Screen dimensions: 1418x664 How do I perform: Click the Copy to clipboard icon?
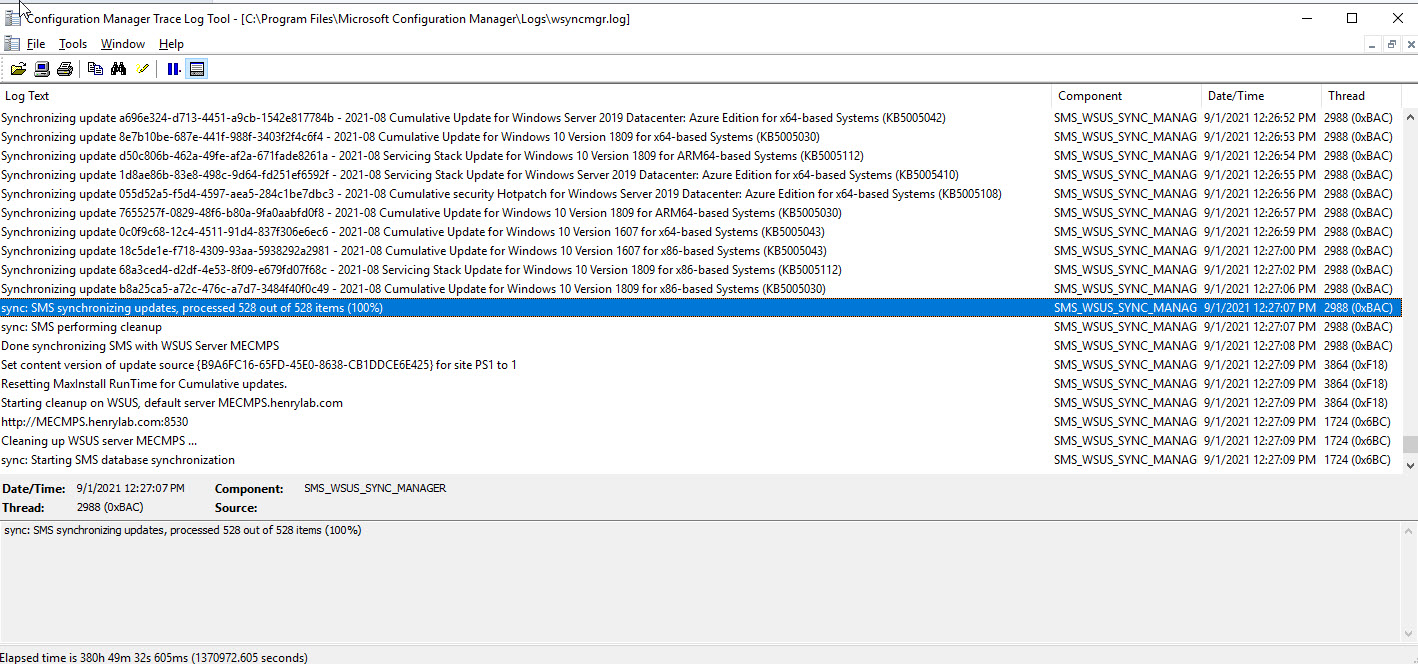pos(95,69)
